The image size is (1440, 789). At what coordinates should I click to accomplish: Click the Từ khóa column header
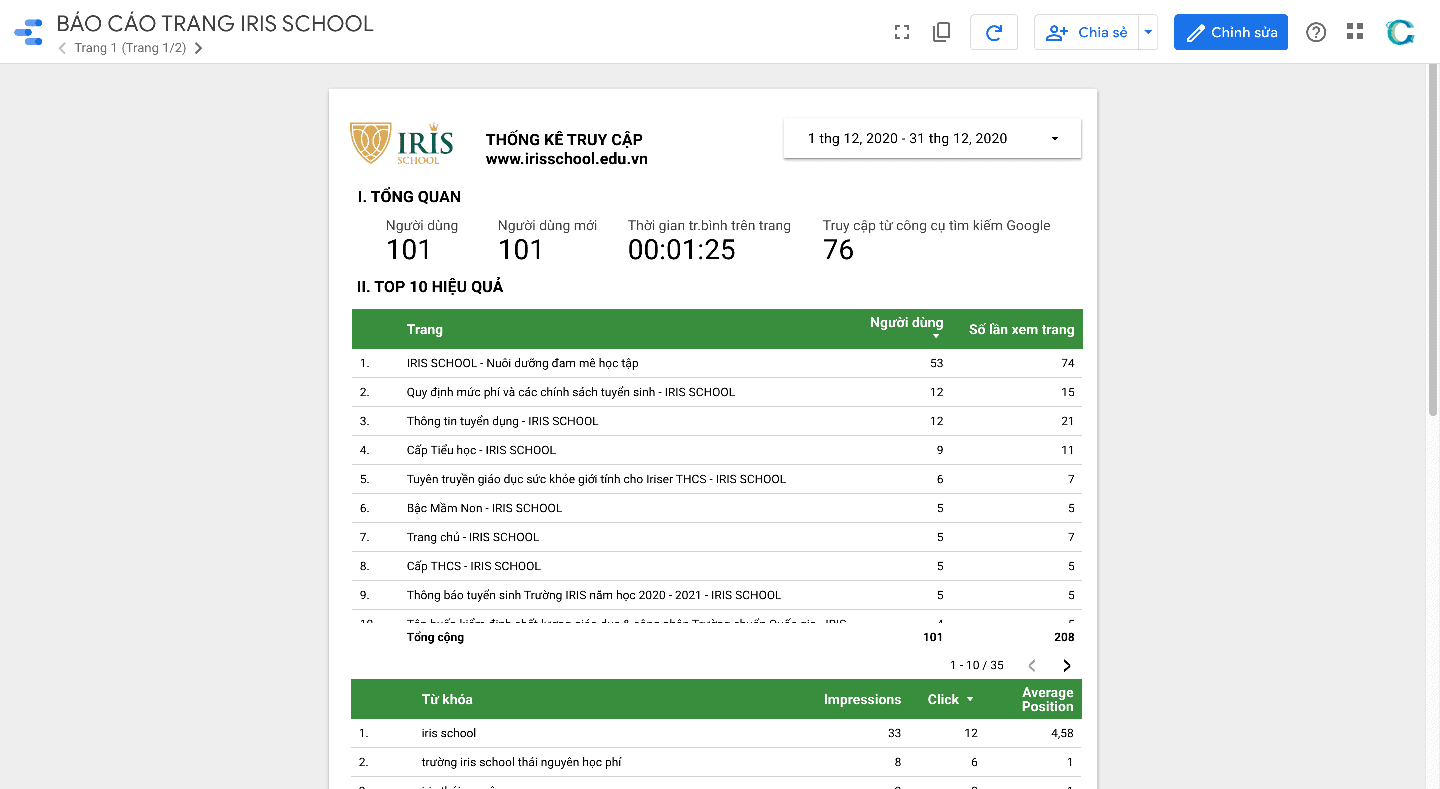(x=447, y=699)
